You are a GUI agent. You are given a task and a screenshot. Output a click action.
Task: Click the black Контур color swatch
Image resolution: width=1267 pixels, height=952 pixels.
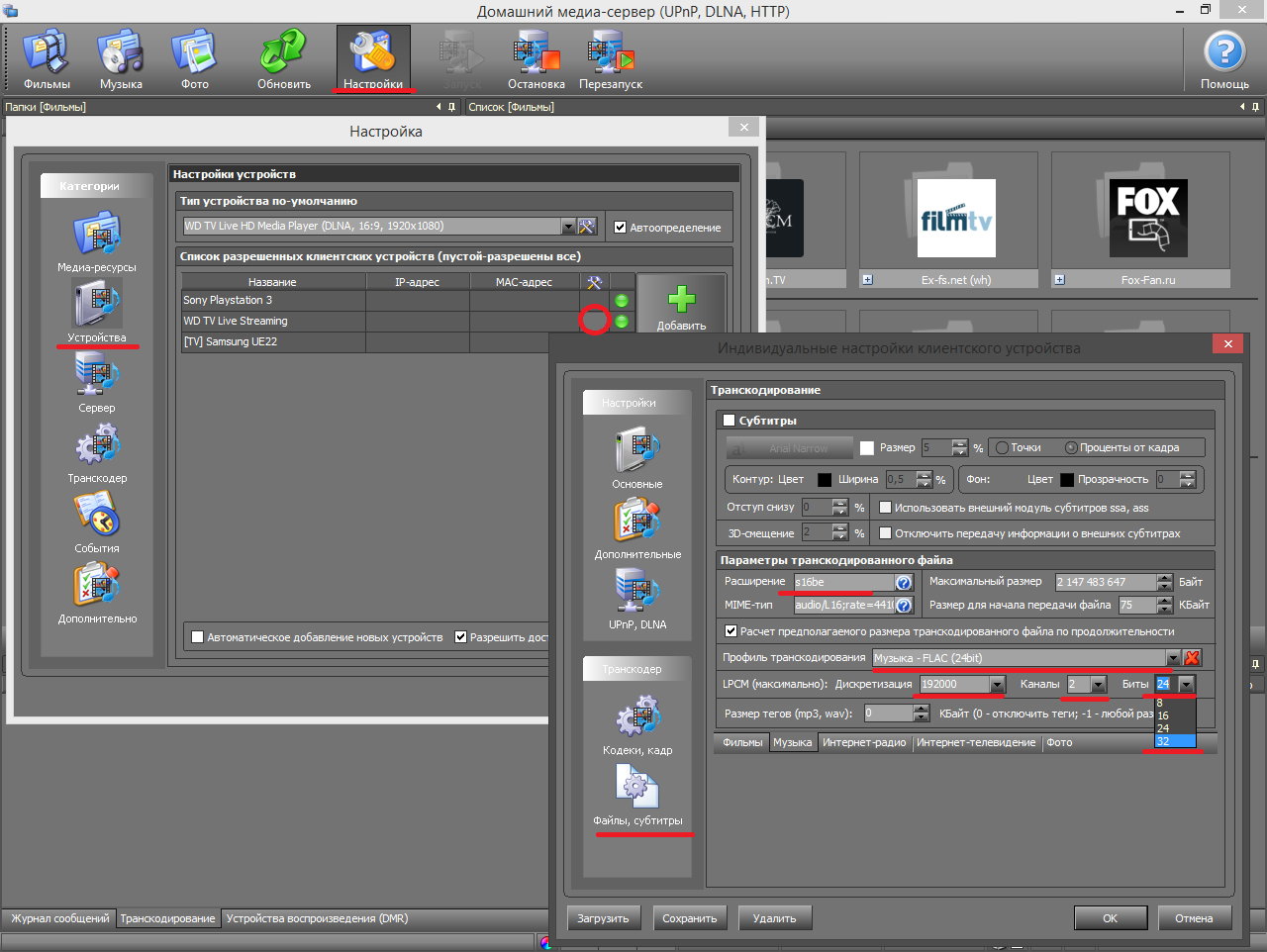[825, 480]
